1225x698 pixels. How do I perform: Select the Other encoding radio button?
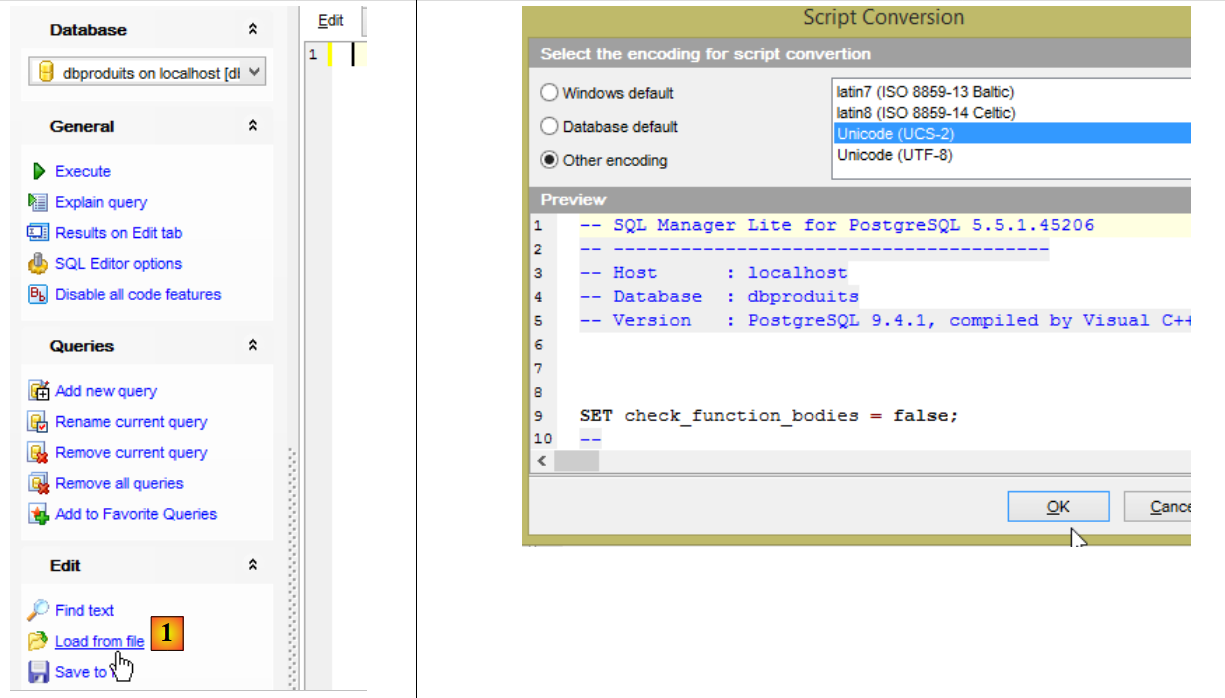tap(549, 160)
